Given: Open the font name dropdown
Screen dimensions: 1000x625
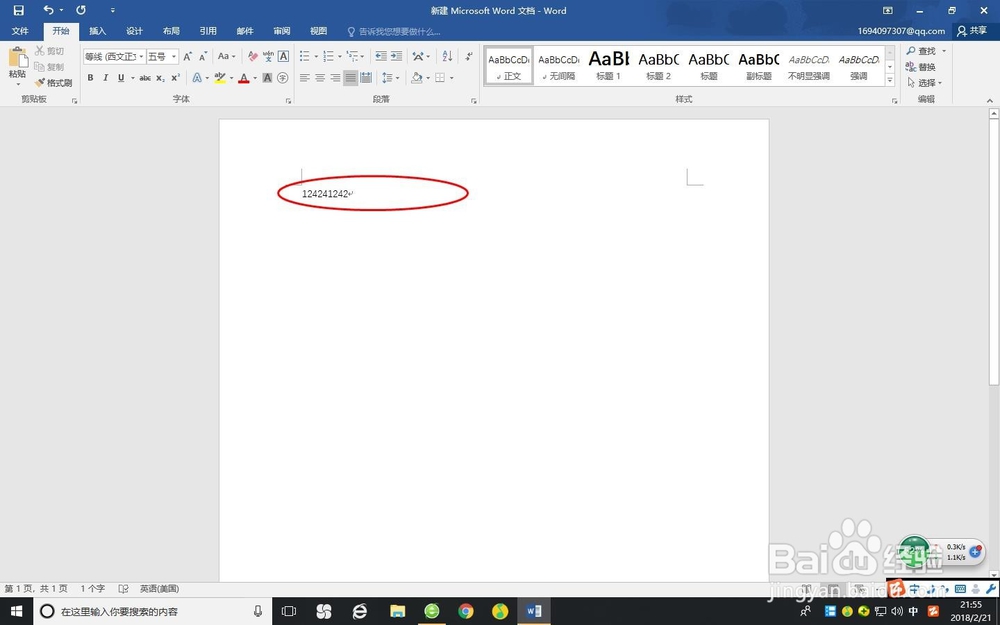Looking at the screenshot, I should click(141, 56).
